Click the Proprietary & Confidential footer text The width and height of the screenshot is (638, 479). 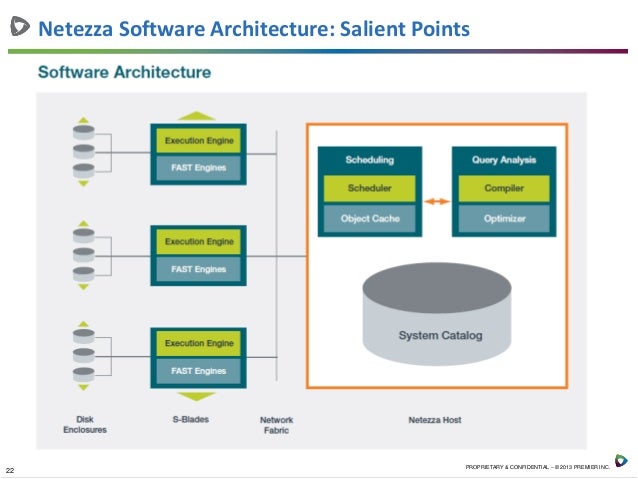(537, 467)
